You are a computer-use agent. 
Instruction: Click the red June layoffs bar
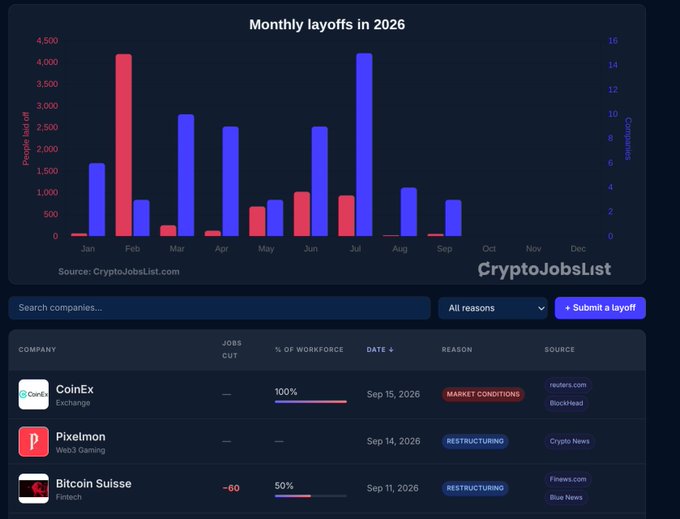click(302, 214)
